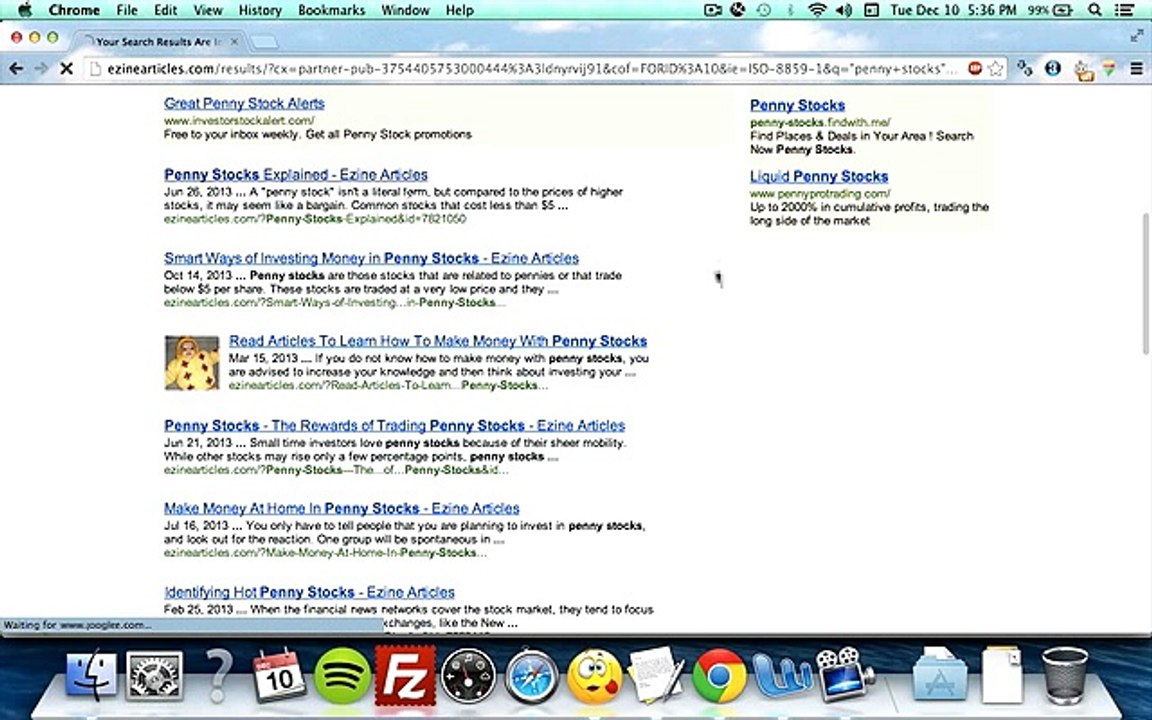Image resolution: width=1152 pixels, height=720 pixels.
Task: Open System Preferences from the Dock
Action: [154, 676]
